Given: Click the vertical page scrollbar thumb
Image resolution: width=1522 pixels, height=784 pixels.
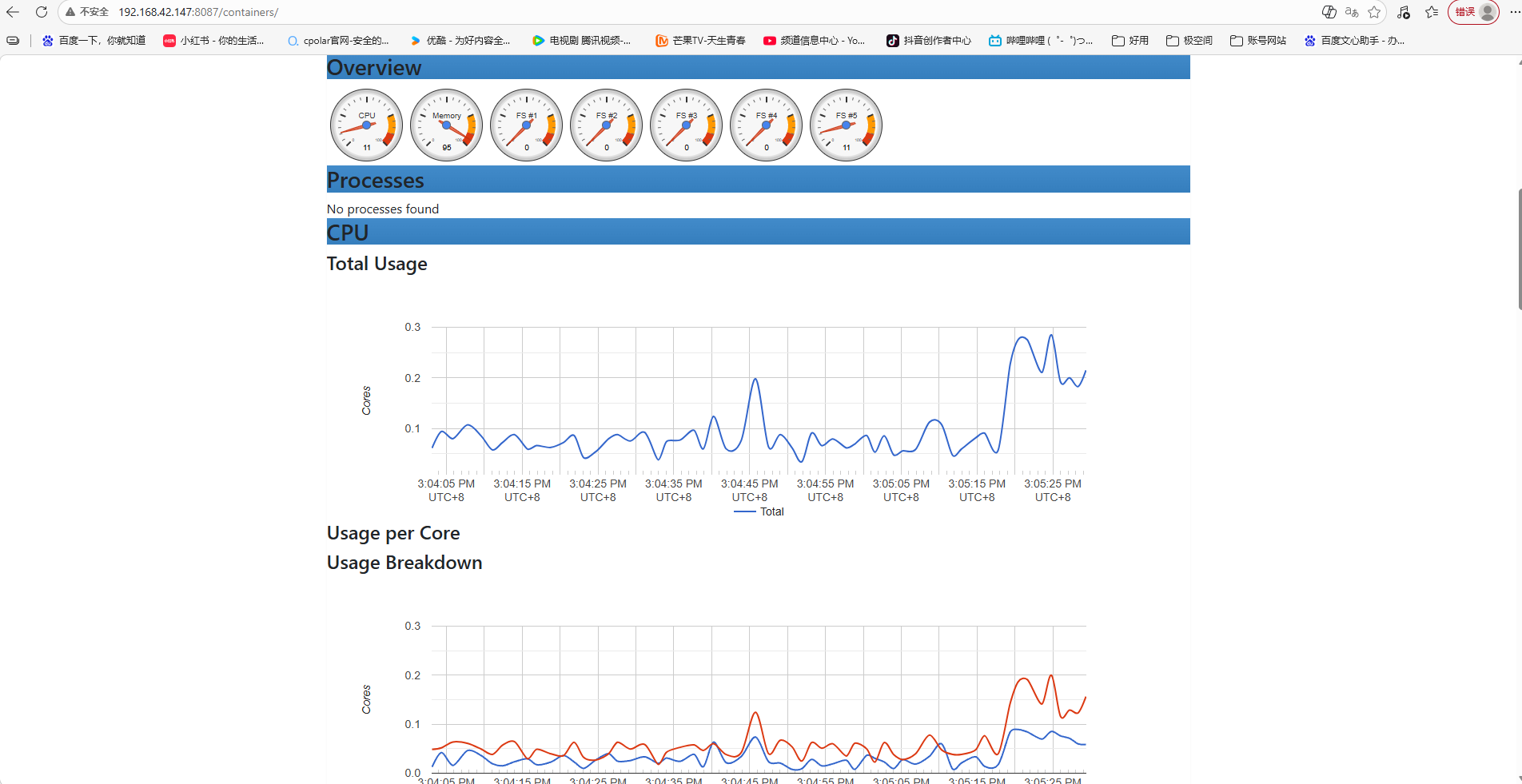Looking at the screenshot, I should tap(1519, 249).
